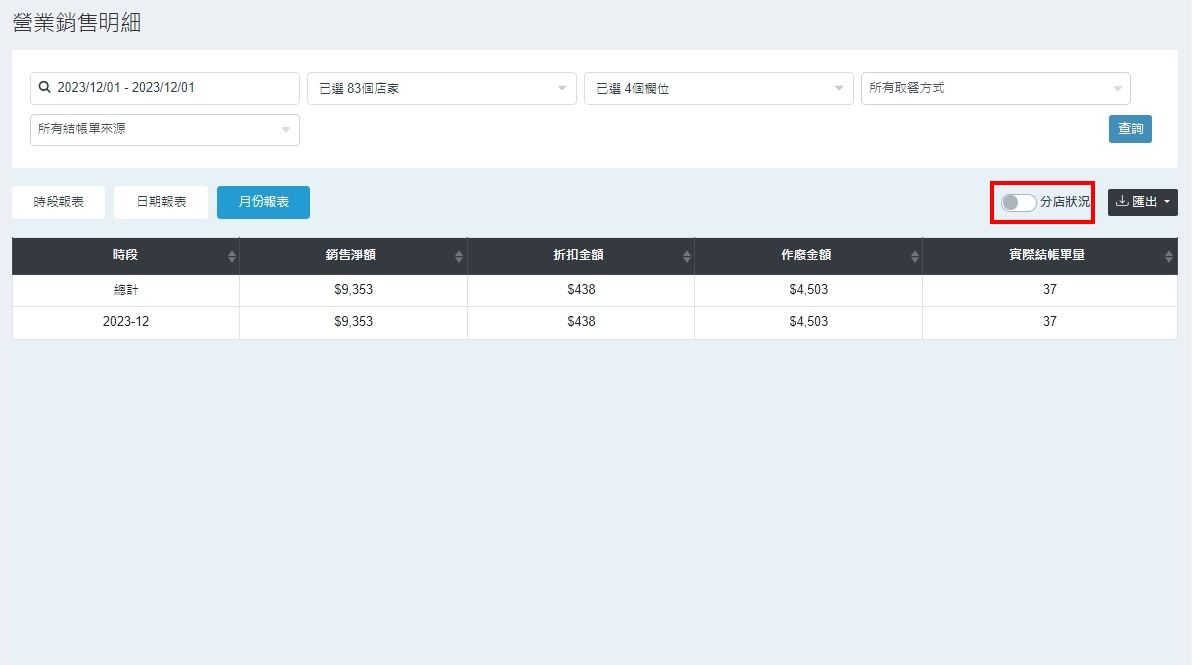Switch to the 日期報表 tab
Viewport: 1192px width, 665px height.
click(x=161, y=202)
